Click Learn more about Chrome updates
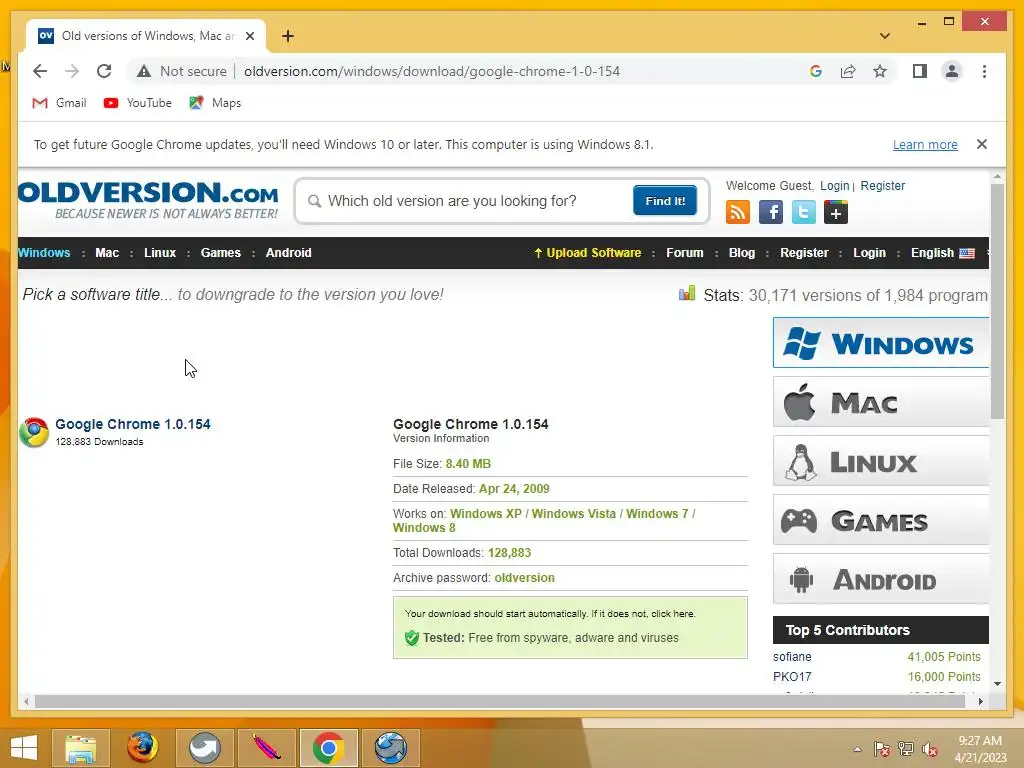Screen dimensions: 1024x768 pyautogui.click(x=925, y=144)
